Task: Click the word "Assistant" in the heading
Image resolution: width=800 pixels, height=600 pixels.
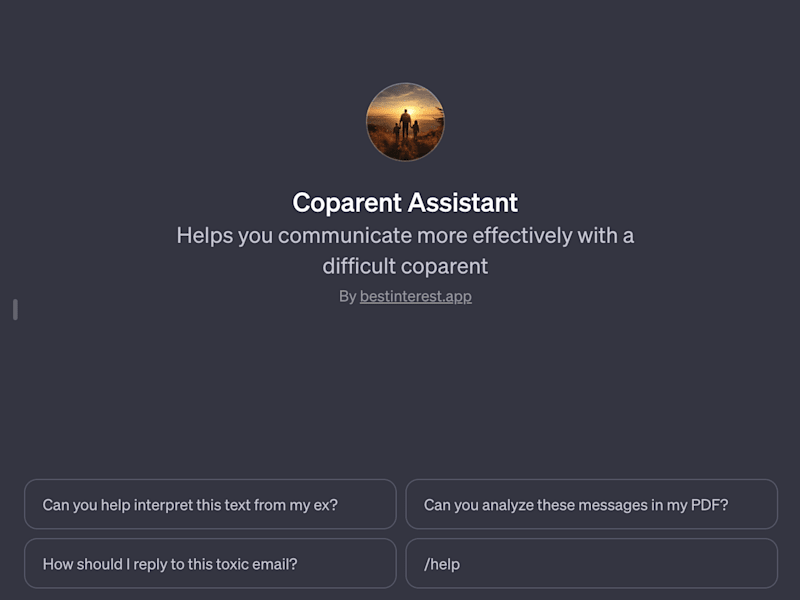Action: click(x=463, y=203)
